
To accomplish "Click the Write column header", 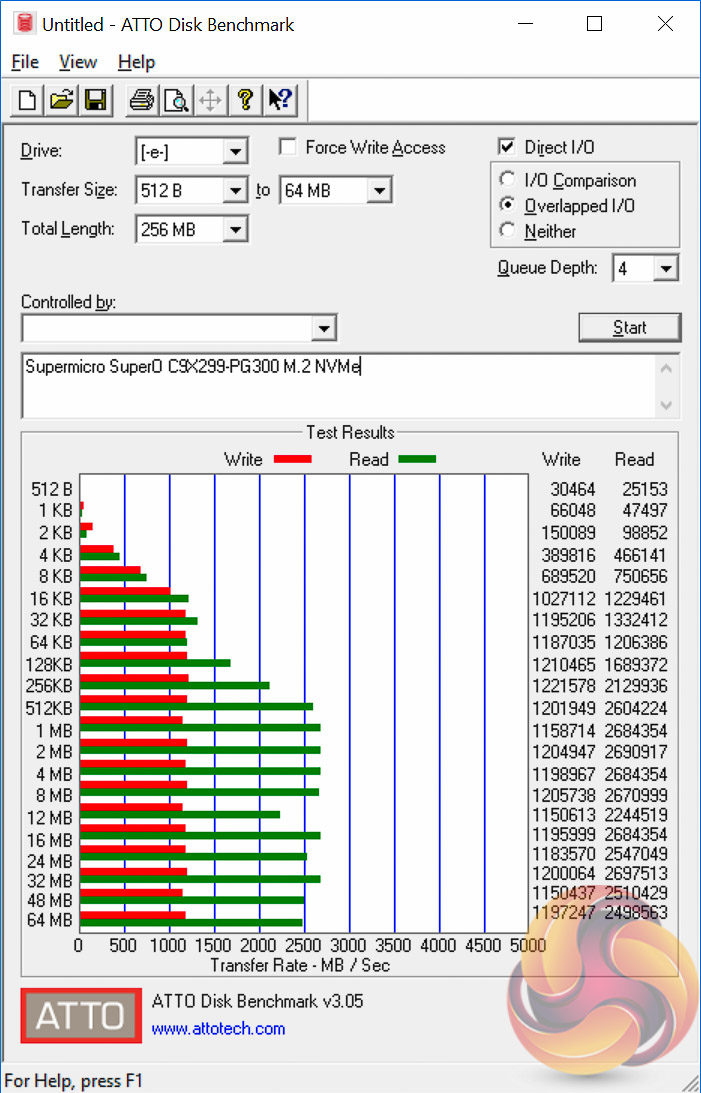I will tap(561, 459).
